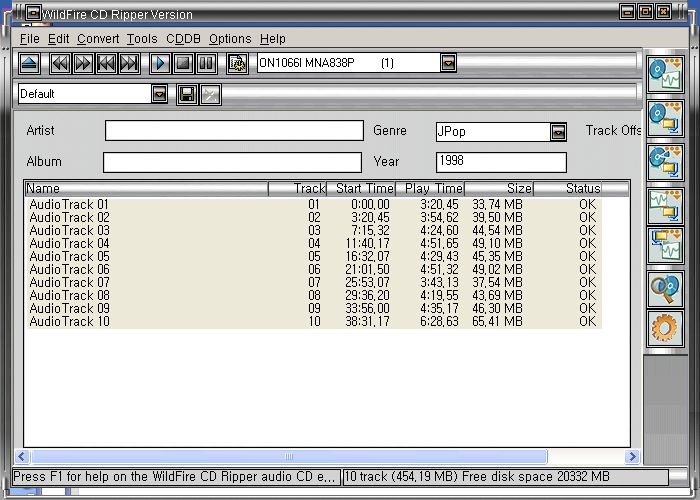Viewport: 700px width, 500px height.
Task: Sort by the Start Time column header
Action: coord(361,189)
